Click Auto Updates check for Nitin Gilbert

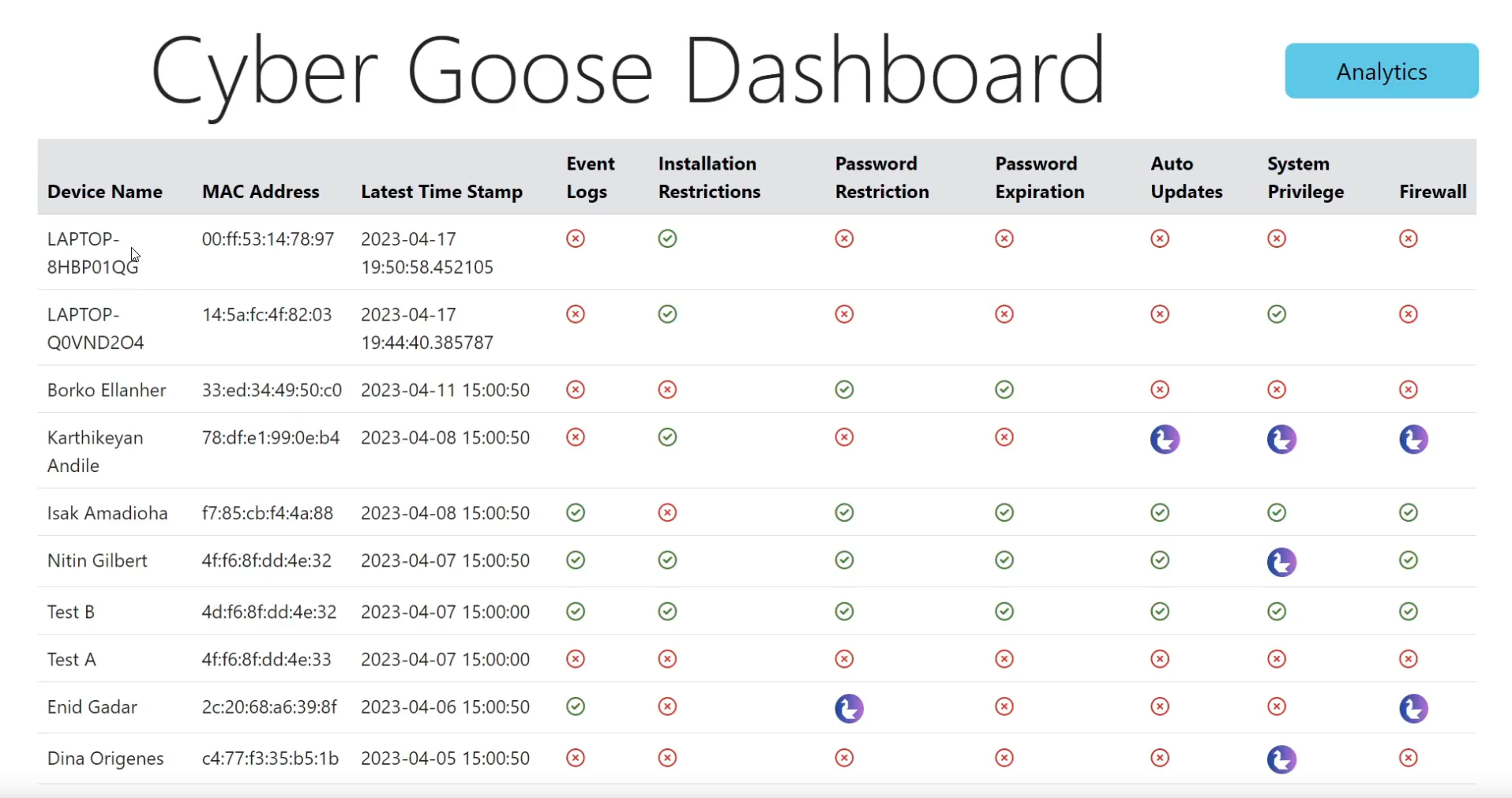click(1160, 560)
